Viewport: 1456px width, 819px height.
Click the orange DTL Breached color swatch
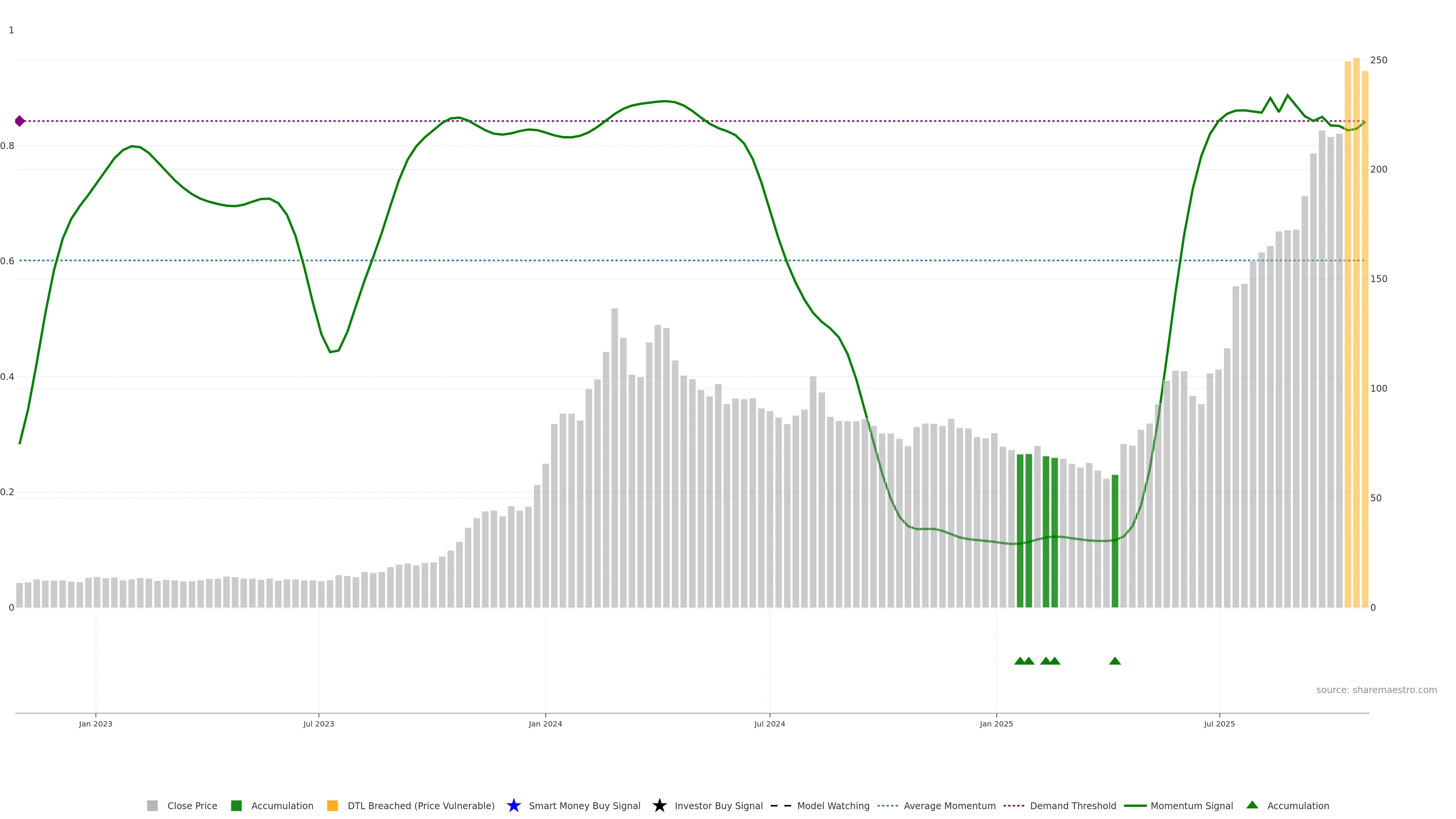333,805
